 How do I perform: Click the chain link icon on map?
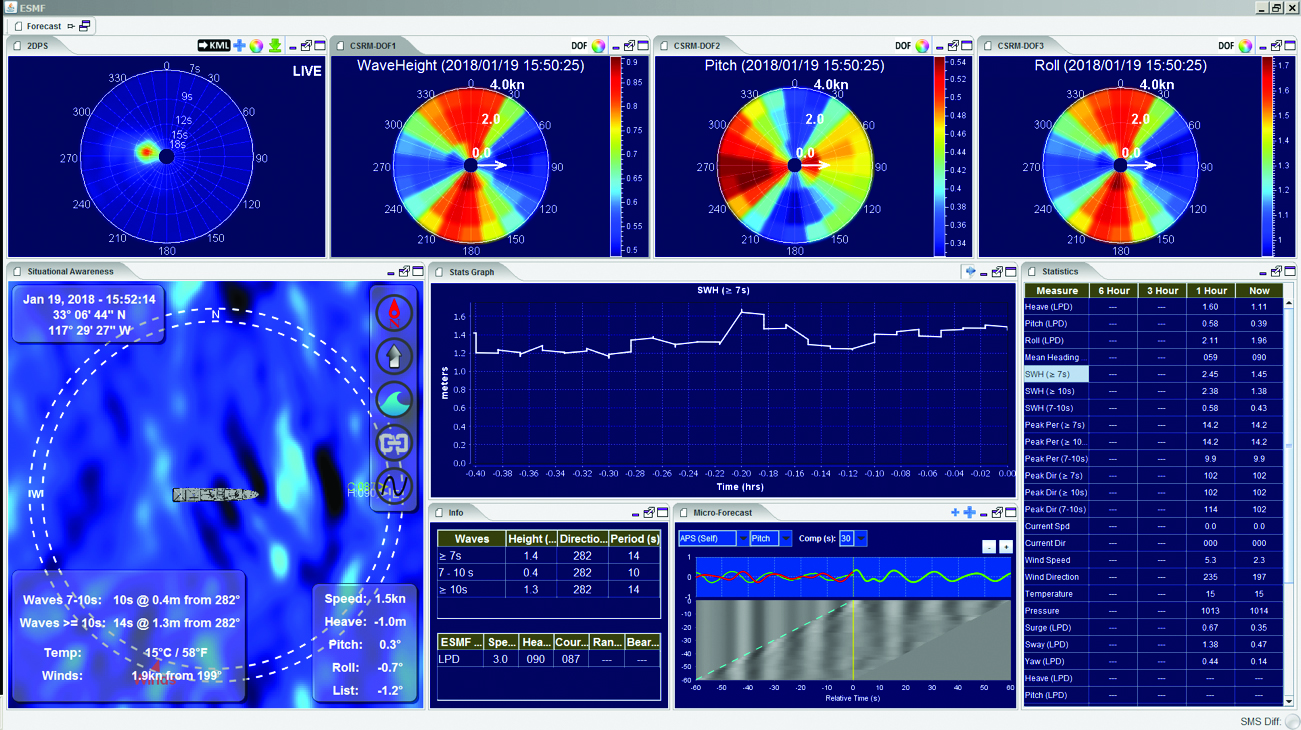pyautogui.click(x=393, y=443)
